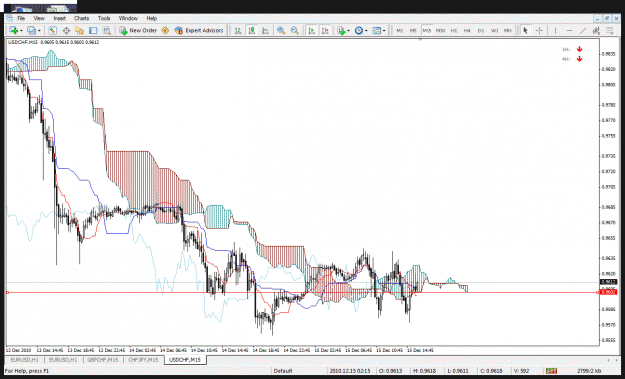Screen dimensions: 625x379
Task: Select the red horizontal line on chart
Action: pos(303,293)
